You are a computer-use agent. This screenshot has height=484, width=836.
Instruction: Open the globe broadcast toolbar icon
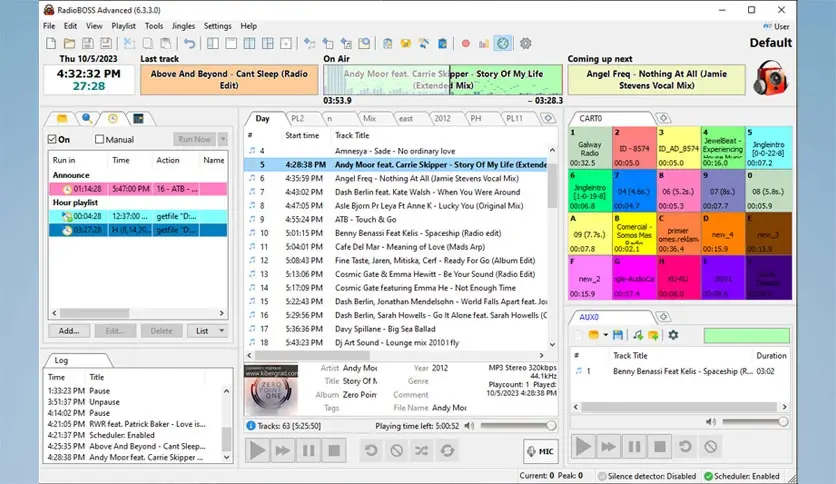503,44
